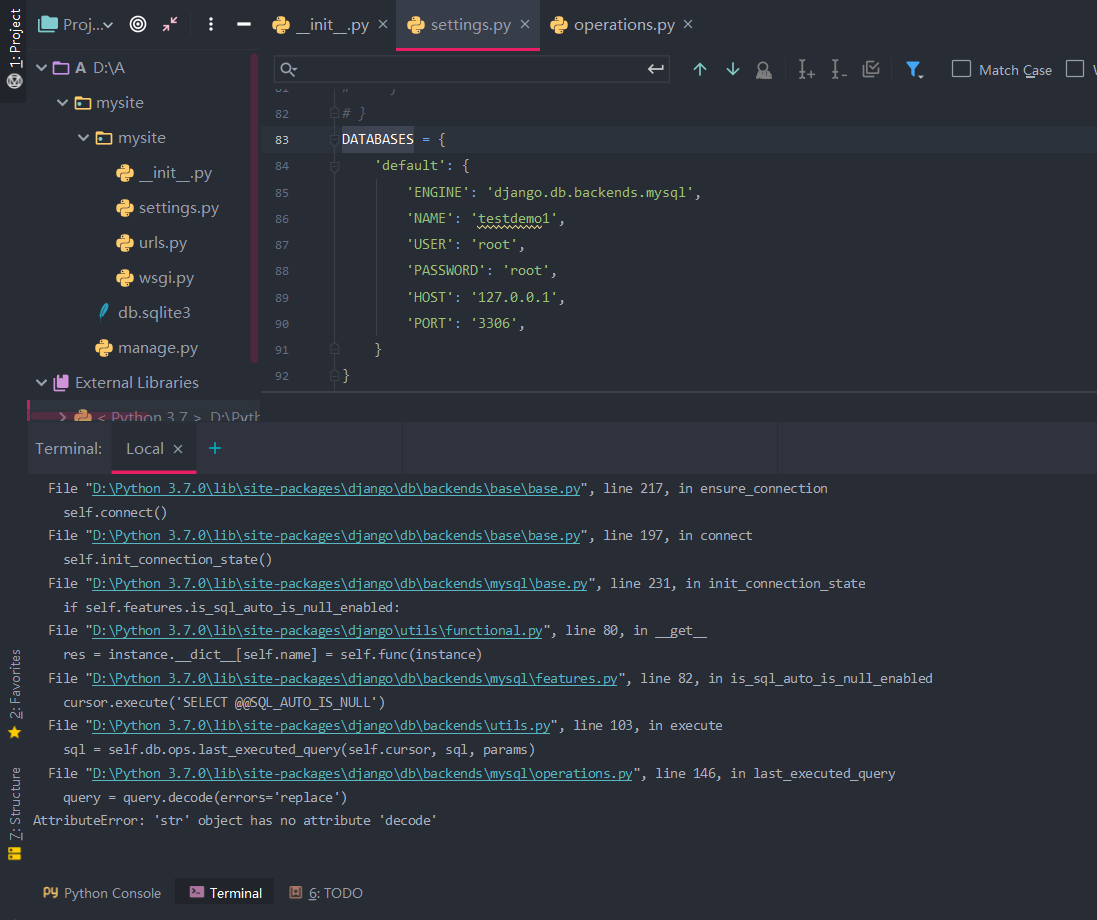The height and width of the screenshot is (920, 1097).
Task: Click the search text input field
Action: [470, 69]
